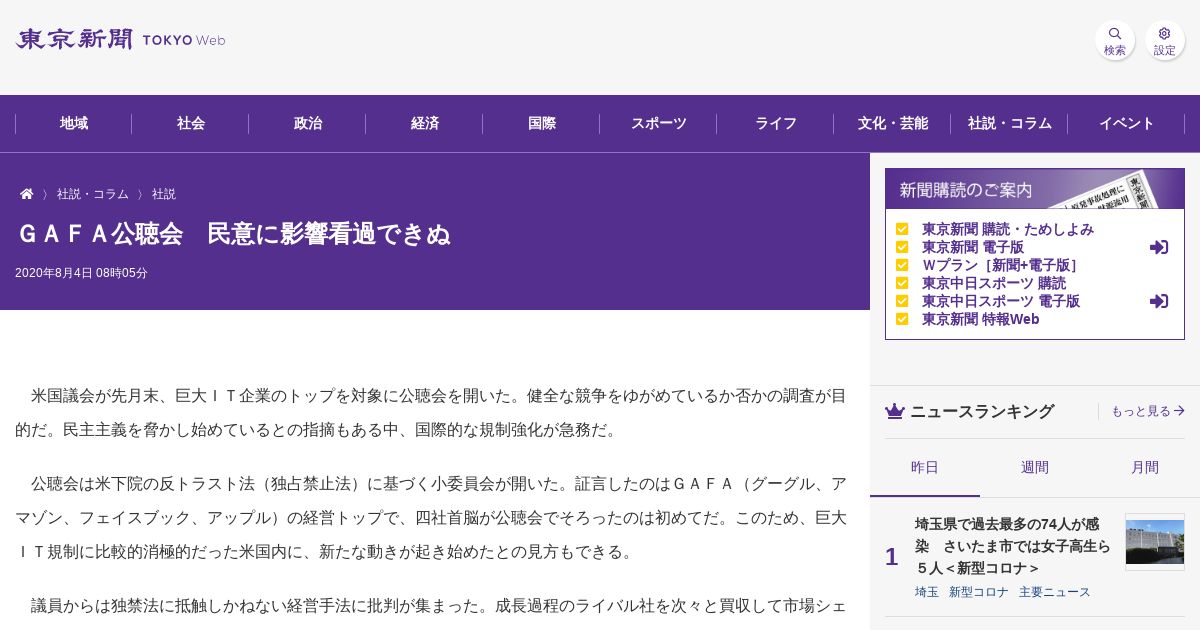Viewport: 1200px width, 630px height.
Task: Open the 設定 settings gear icon
Action: click(1165, 40)
